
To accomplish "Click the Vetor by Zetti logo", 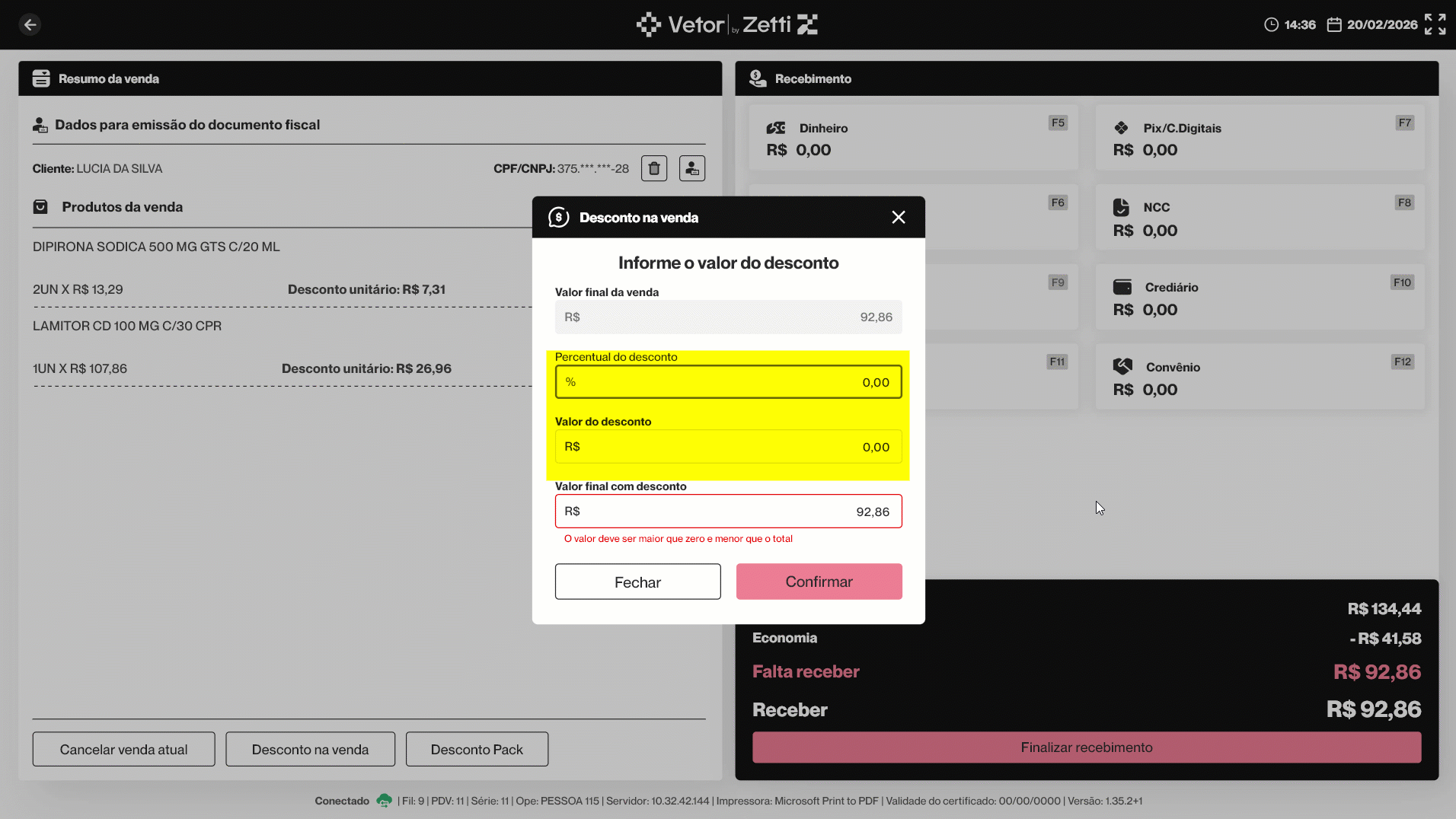I will pos(727,24).
